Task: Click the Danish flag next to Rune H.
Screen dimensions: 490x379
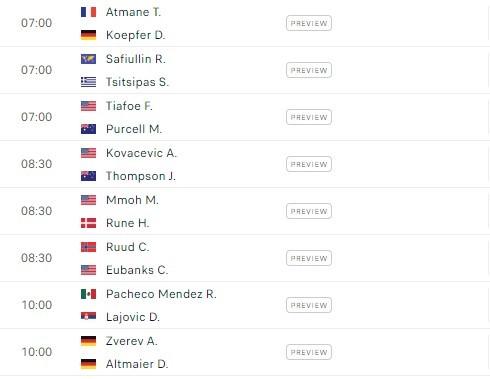Action: coord(88,223)
